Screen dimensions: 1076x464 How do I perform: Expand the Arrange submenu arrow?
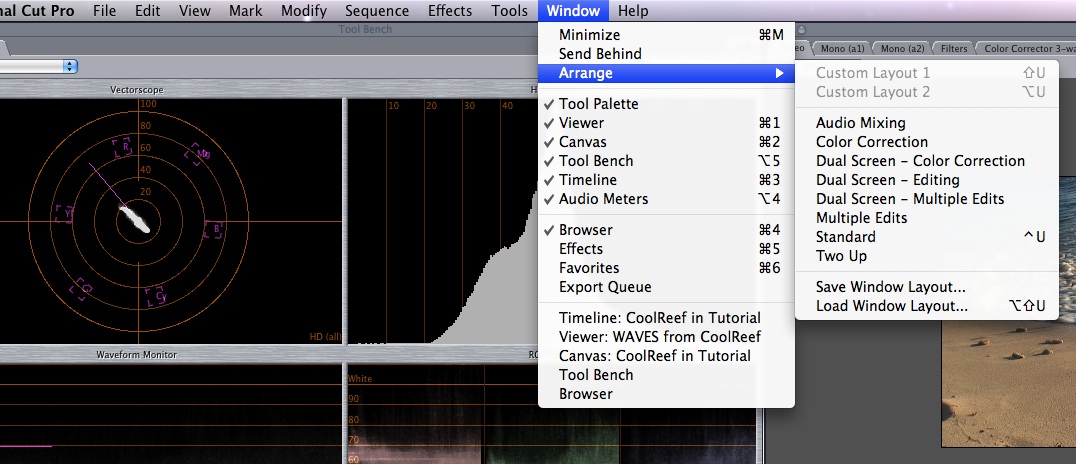(x=779, y=73)
